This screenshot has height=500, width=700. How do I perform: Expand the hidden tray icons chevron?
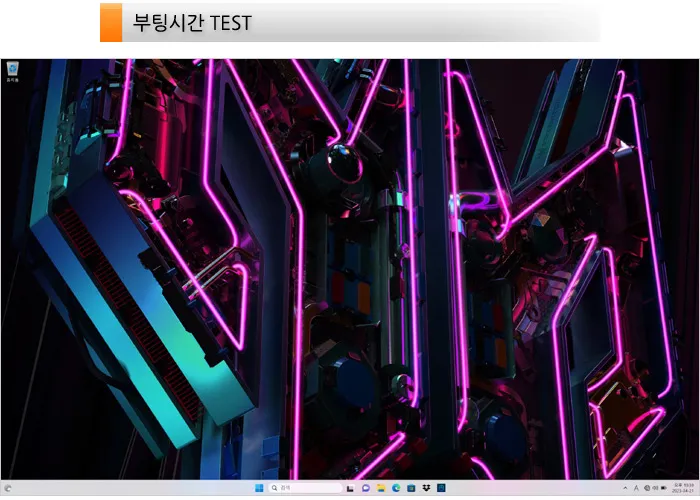coord(625,488)
